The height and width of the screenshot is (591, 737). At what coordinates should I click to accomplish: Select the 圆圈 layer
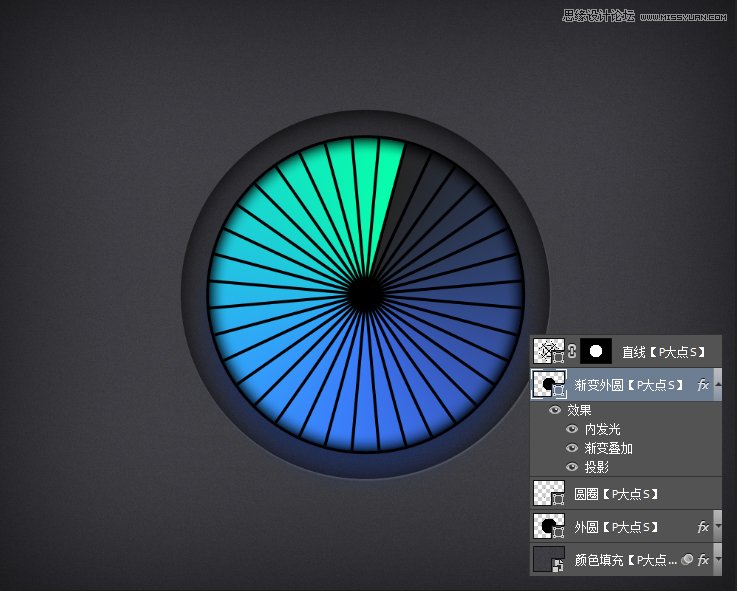615,494
